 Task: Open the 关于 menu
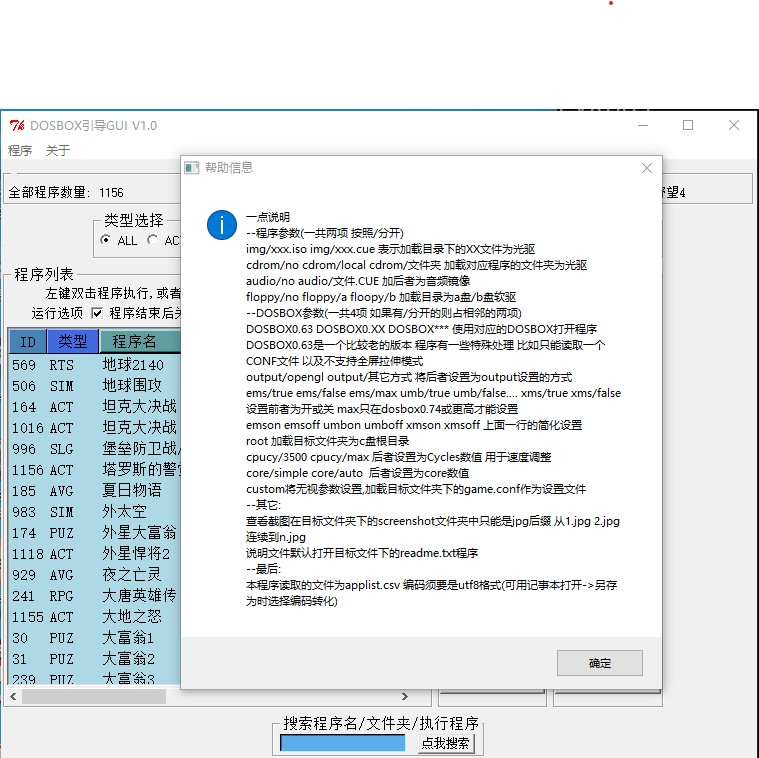point(58,150)
